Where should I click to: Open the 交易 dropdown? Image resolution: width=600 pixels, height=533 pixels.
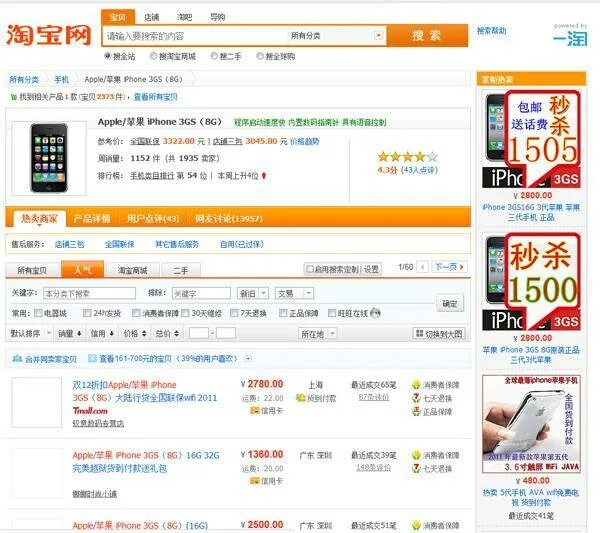tap(294, 293)
